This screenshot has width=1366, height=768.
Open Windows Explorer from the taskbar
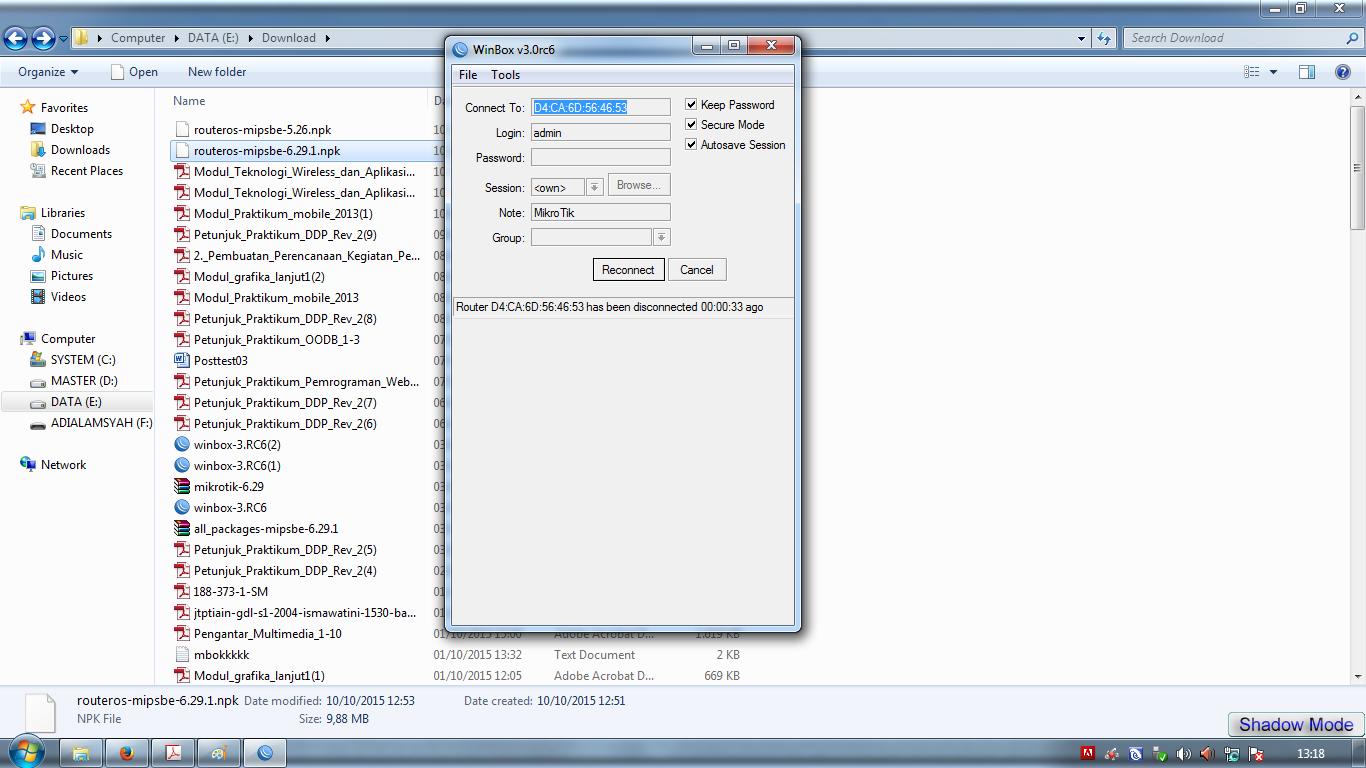82,753
